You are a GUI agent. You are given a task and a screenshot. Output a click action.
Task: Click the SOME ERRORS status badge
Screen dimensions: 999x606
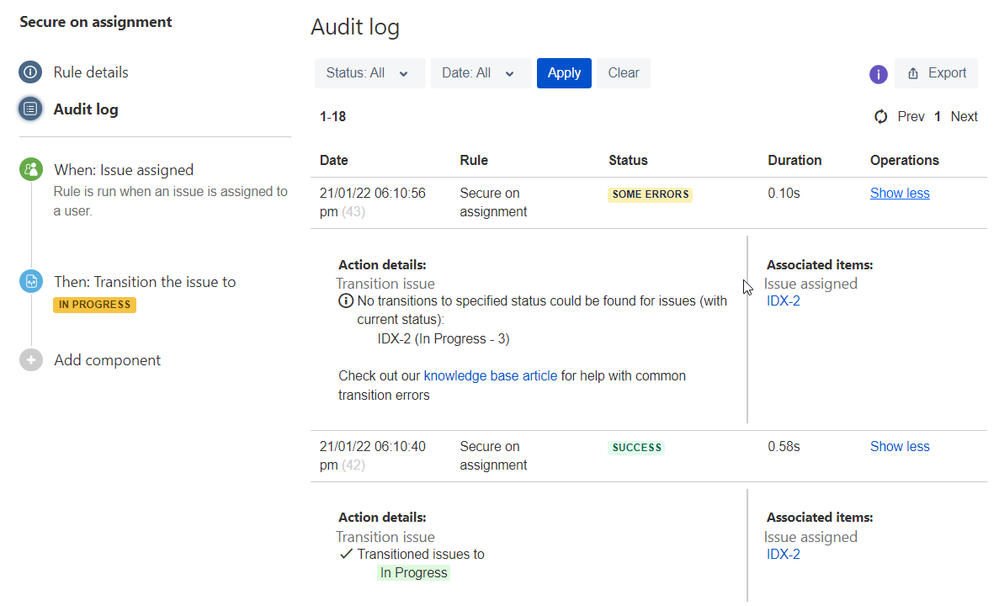pos(650,194)
